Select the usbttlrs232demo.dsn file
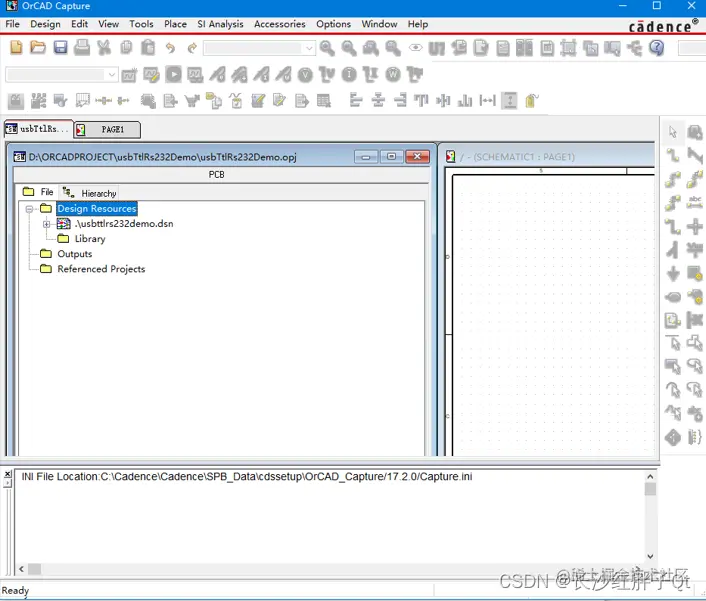706x601 pixels. pyautogui.click(x=123, y=224)
